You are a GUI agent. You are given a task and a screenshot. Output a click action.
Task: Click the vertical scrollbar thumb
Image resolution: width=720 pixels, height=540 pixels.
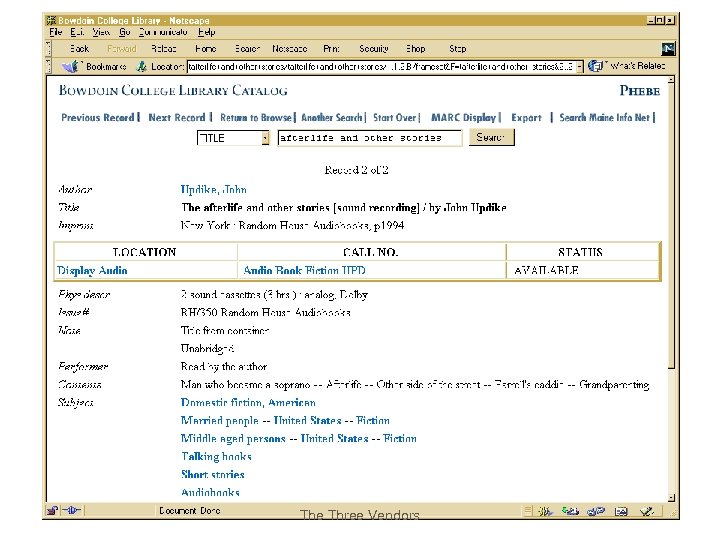[x=671, y=225]
